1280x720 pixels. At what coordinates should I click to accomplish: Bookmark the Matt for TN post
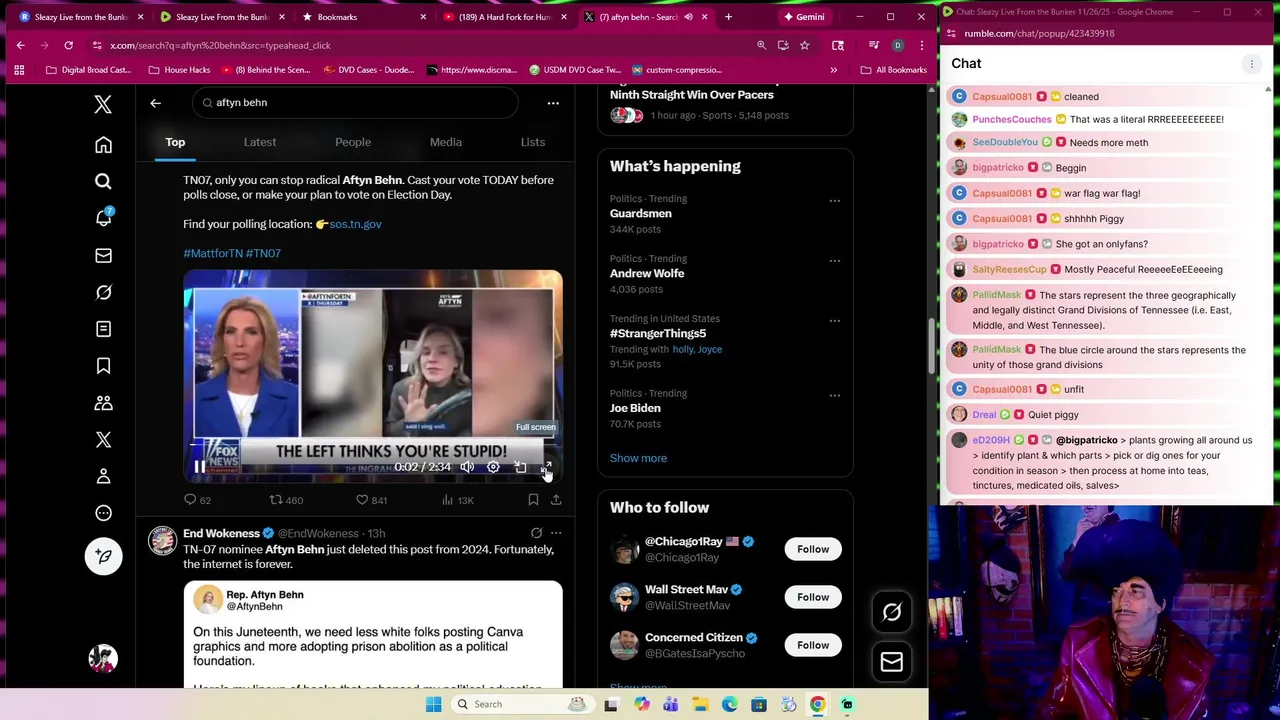(x=533, y=500)
